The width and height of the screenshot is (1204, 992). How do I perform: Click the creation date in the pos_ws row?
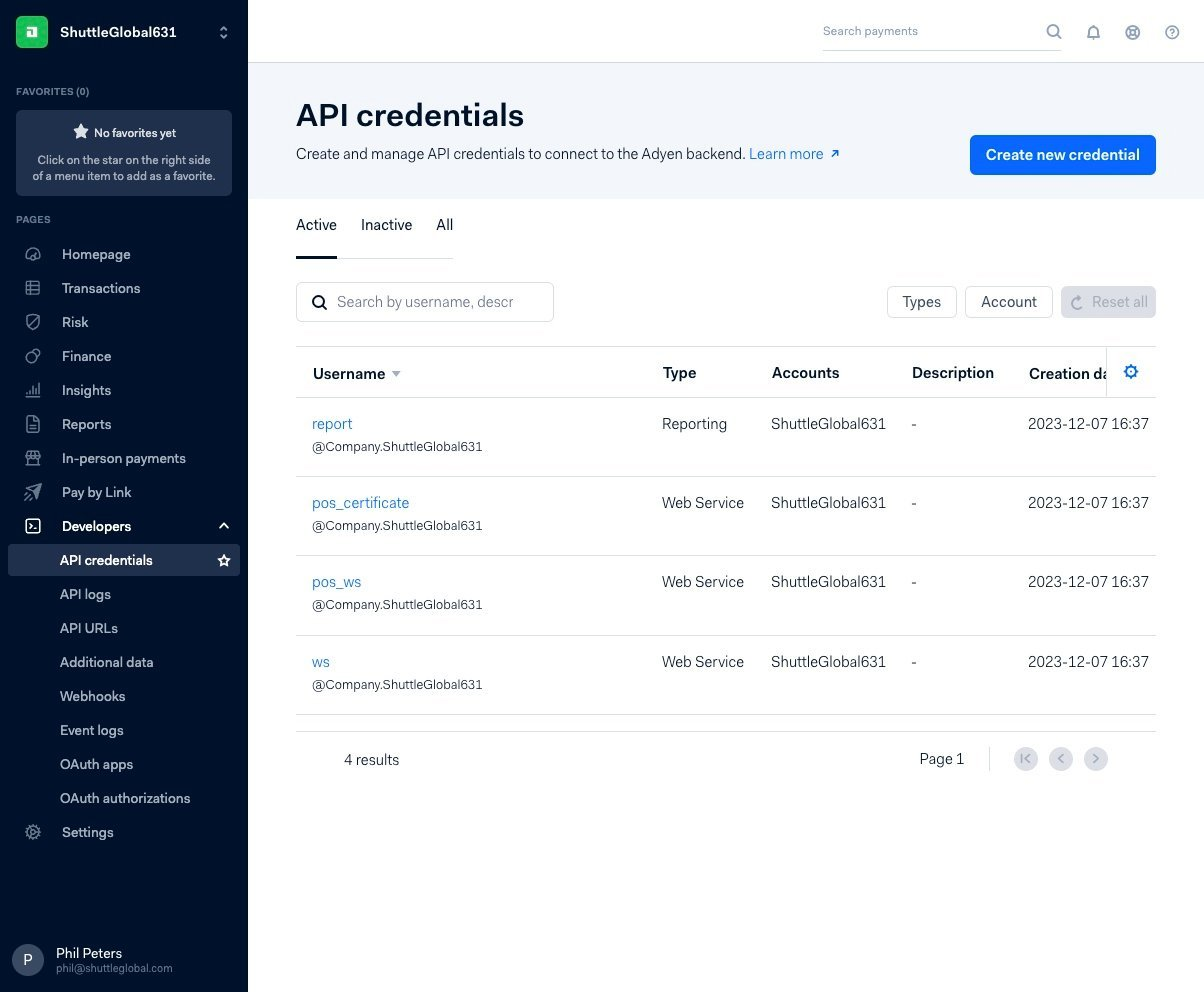click(x=1088, y=582)
